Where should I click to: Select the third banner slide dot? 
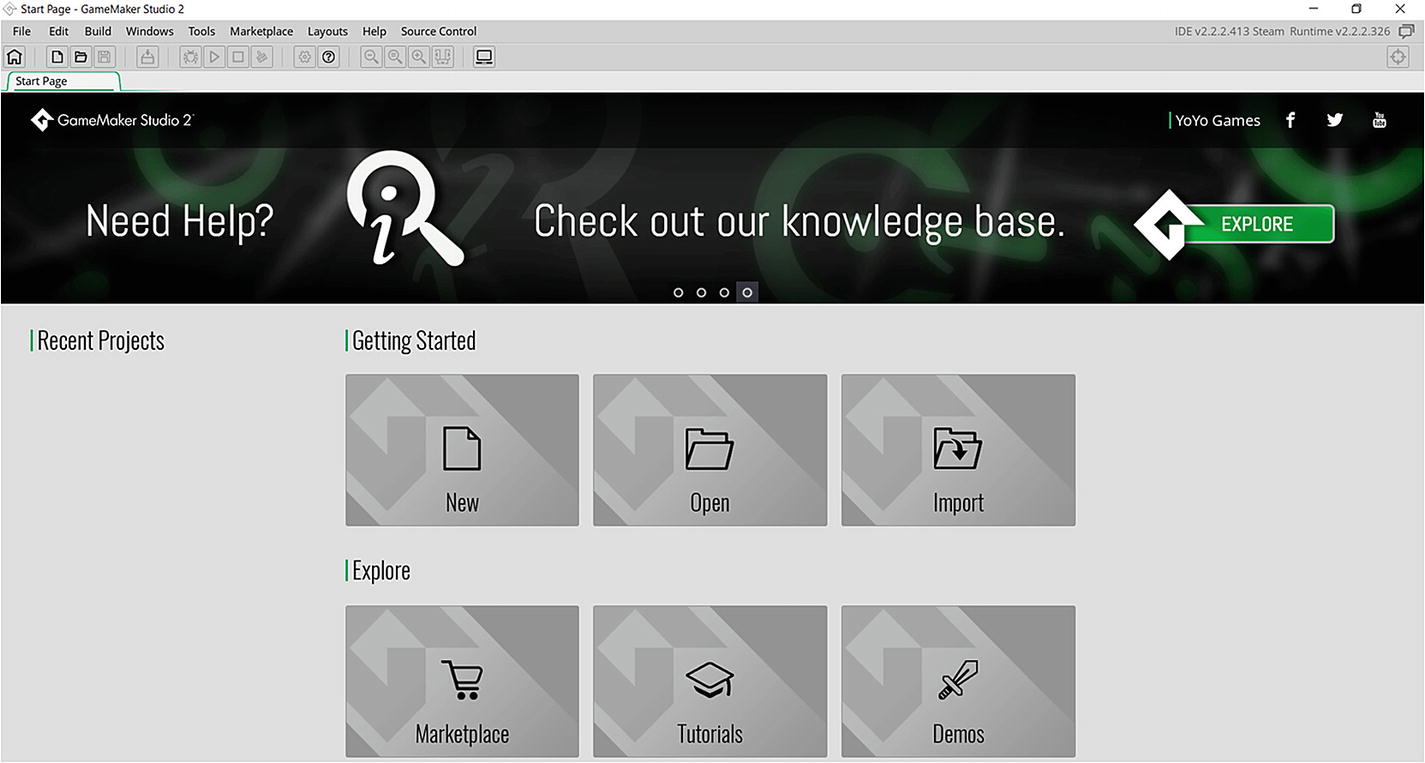point(724,292)
